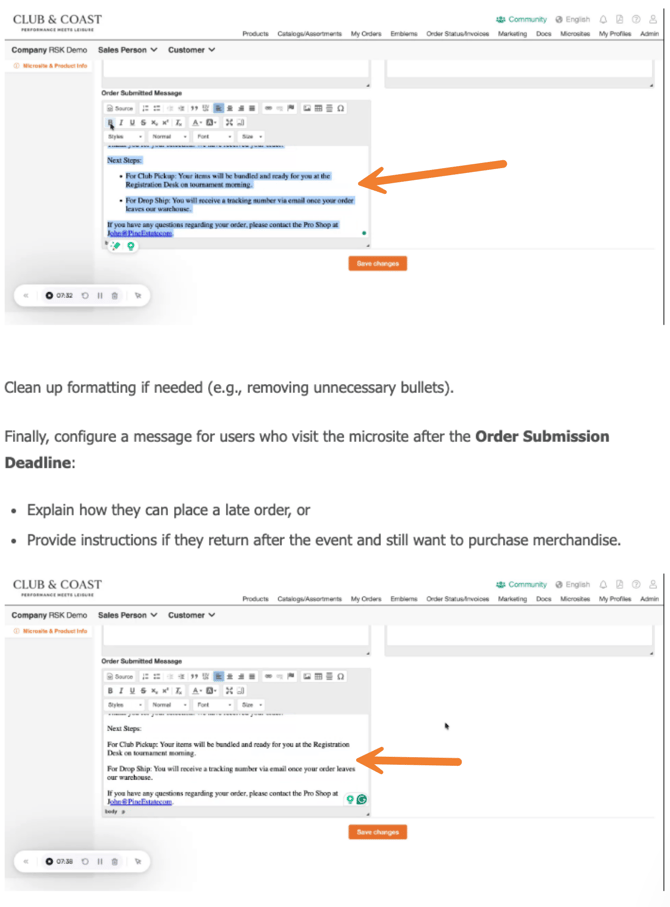
Task: Click the trash icon in the lower recording bar
Action: click(115, 860)
